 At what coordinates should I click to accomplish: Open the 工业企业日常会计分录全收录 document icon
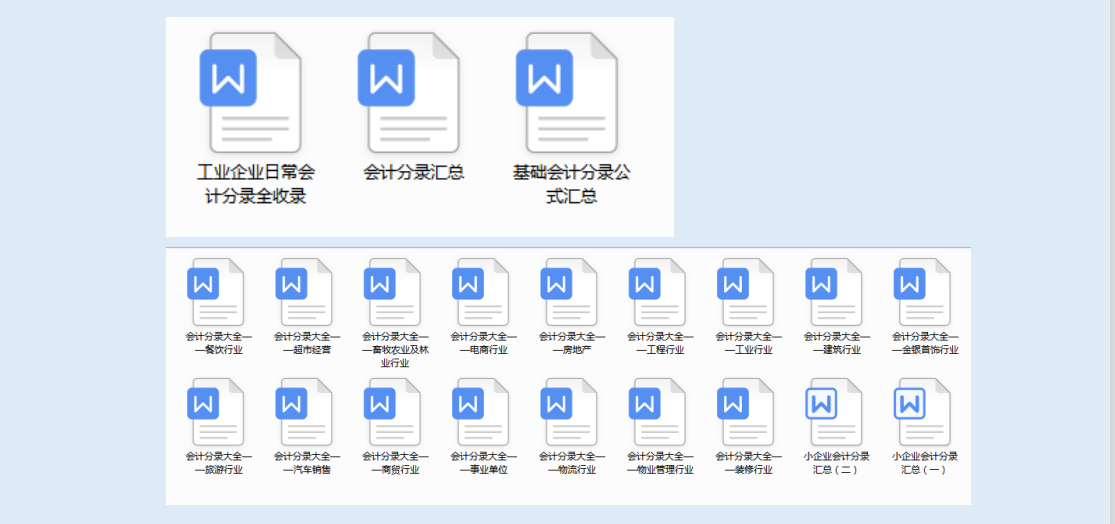252,92
